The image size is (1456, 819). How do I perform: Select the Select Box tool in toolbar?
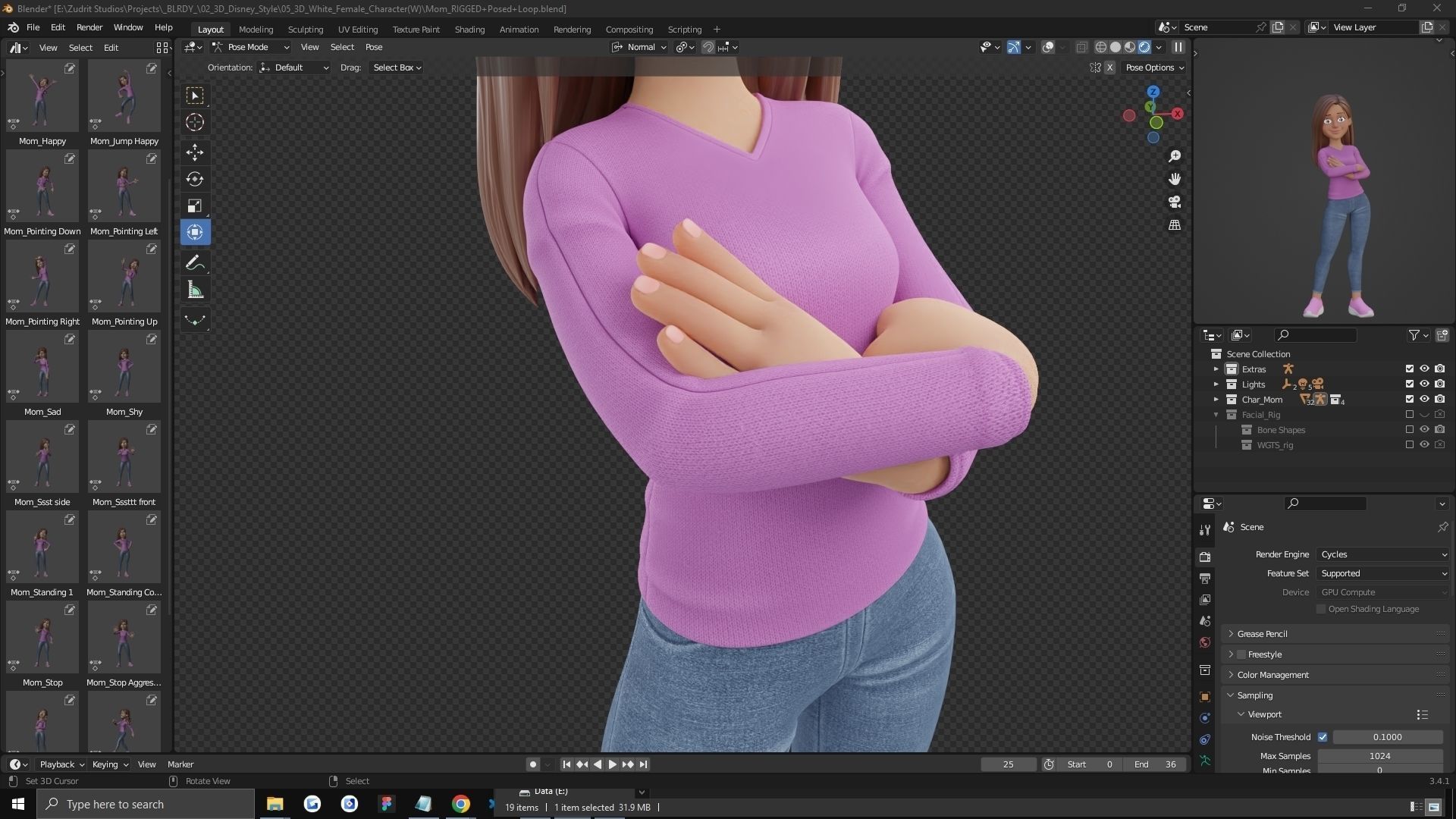[195, 96]
